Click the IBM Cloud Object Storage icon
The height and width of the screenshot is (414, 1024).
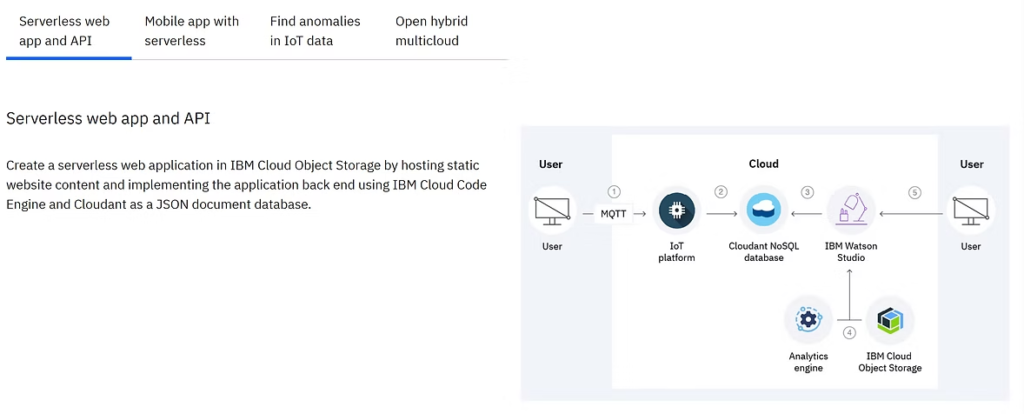point(889,320)
